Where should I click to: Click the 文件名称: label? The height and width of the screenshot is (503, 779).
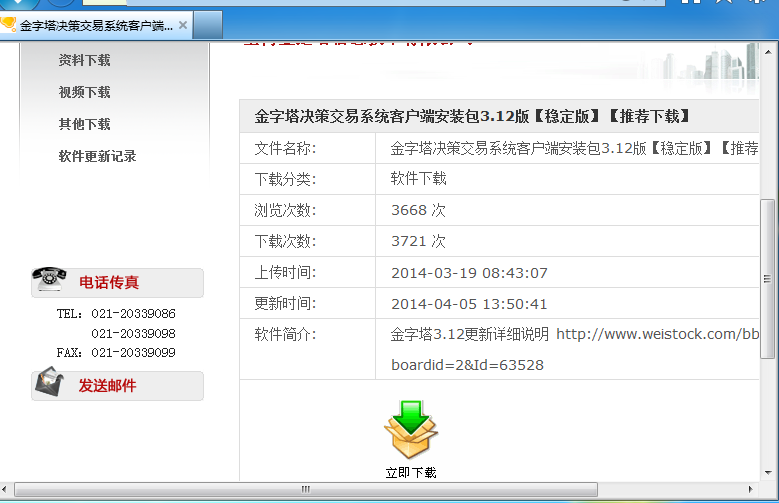tap(285, 148)
